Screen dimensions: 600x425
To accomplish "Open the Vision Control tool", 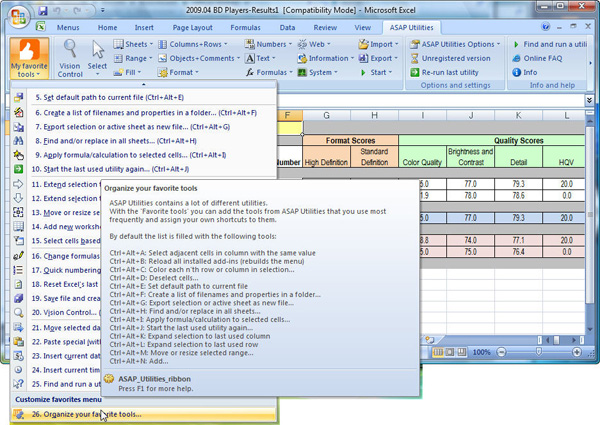I will tap(71, 56).
